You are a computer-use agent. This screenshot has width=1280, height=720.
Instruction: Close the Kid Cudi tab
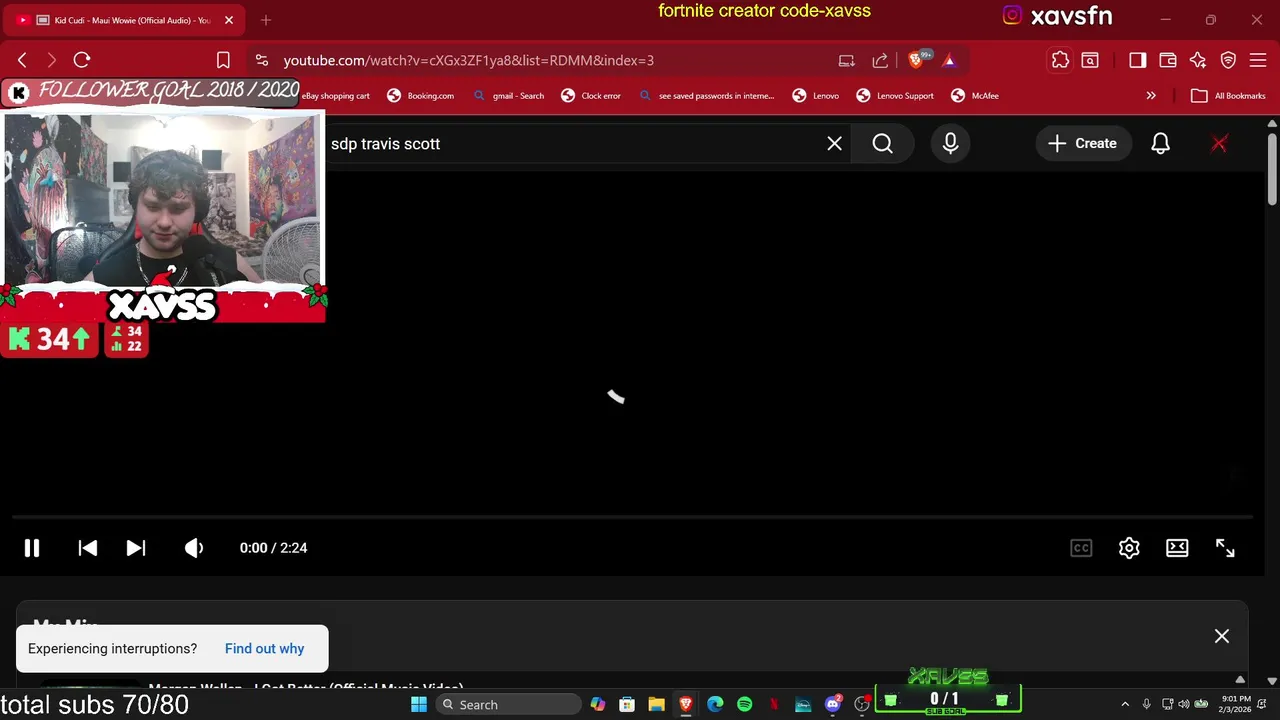point(229,20)
